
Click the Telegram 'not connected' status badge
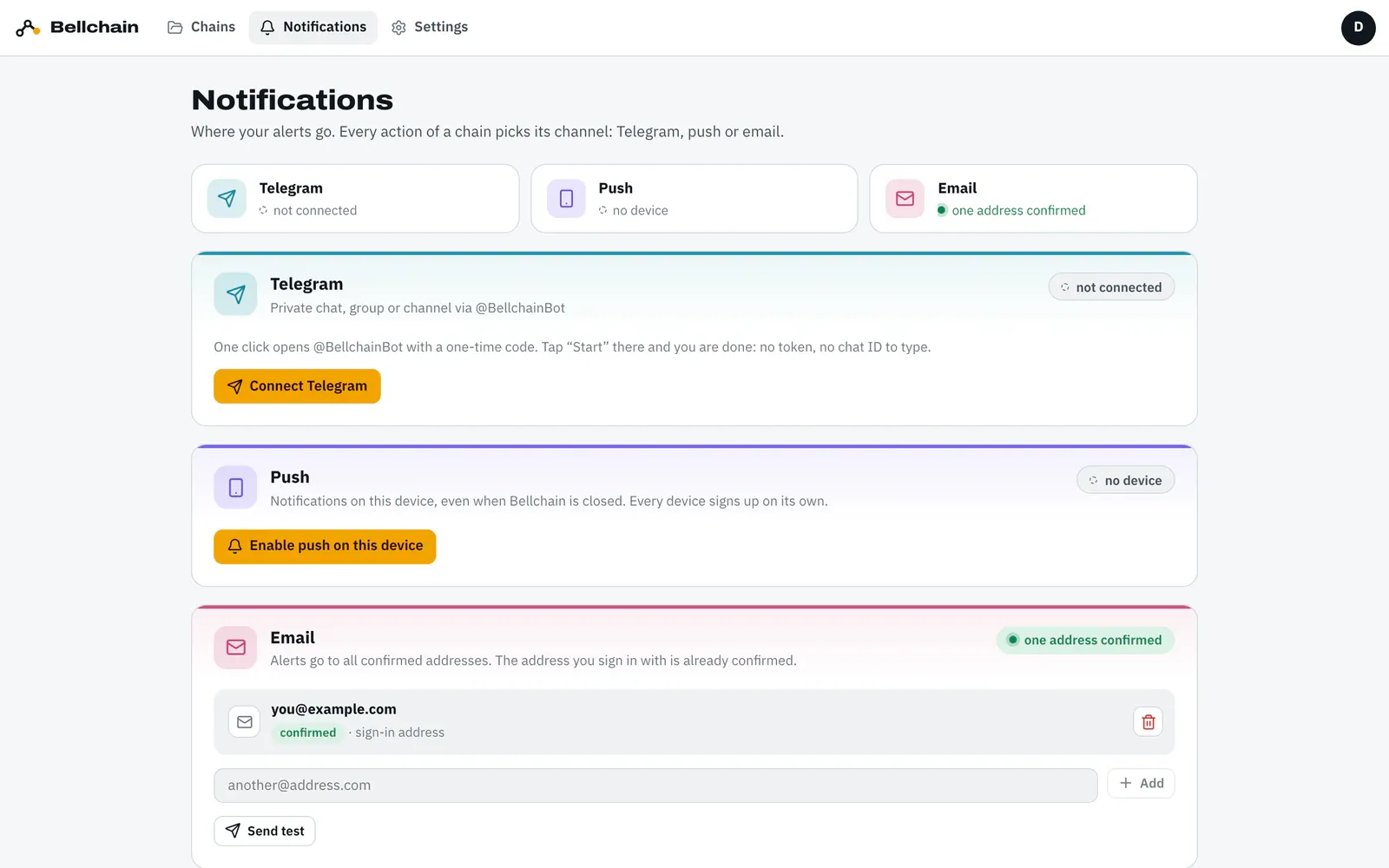(1111, 287)
